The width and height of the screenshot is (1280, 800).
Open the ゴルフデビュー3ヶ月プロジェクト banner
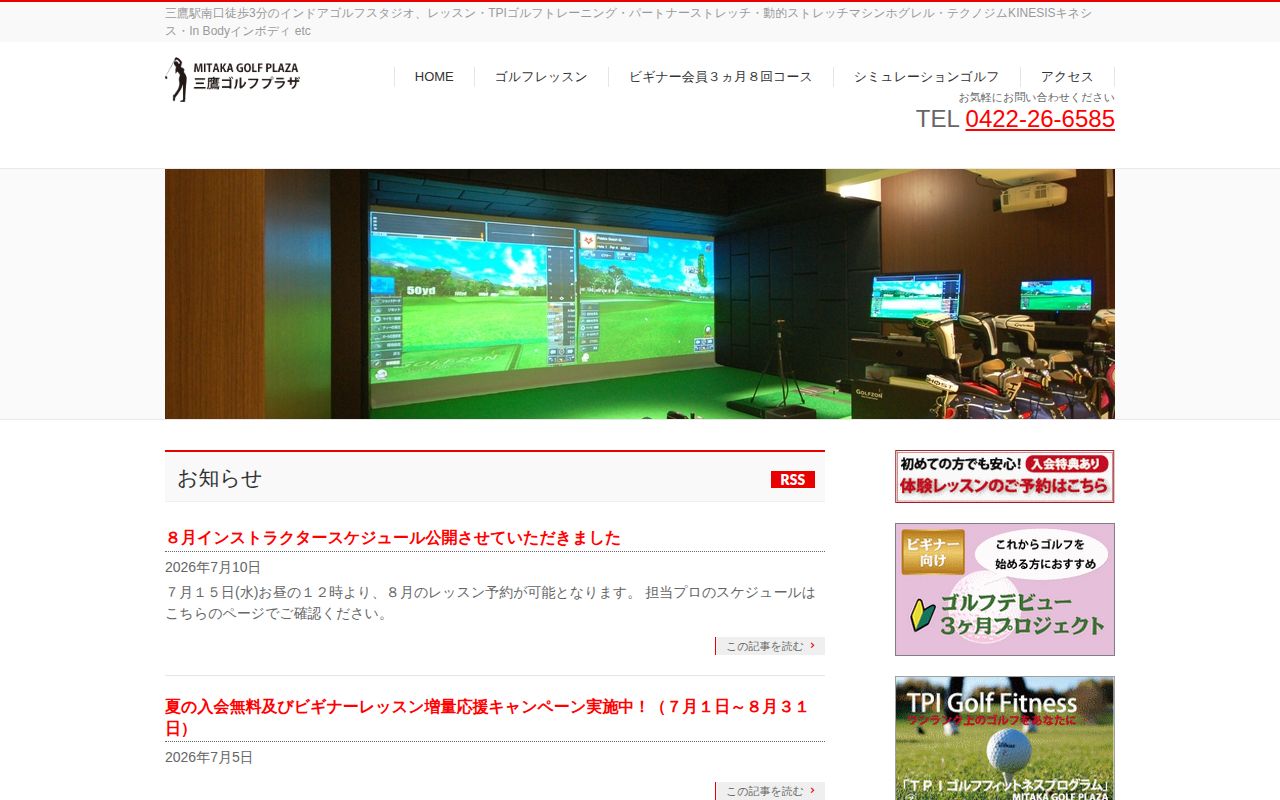click(1005, 589)
